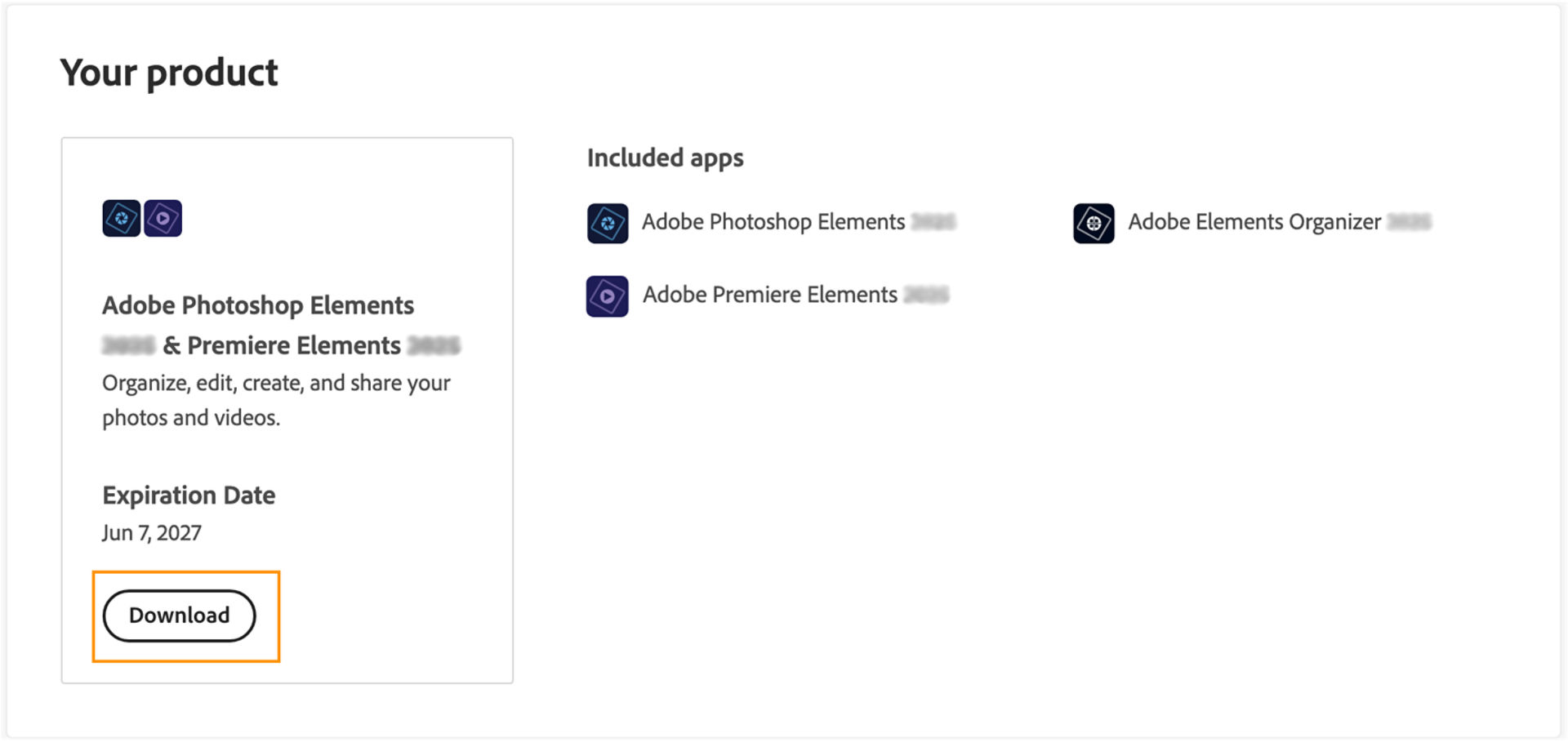Click the 'Included apps' heading
The width and height of the screenshot is (1568, 742).
[x=665, y=158]
